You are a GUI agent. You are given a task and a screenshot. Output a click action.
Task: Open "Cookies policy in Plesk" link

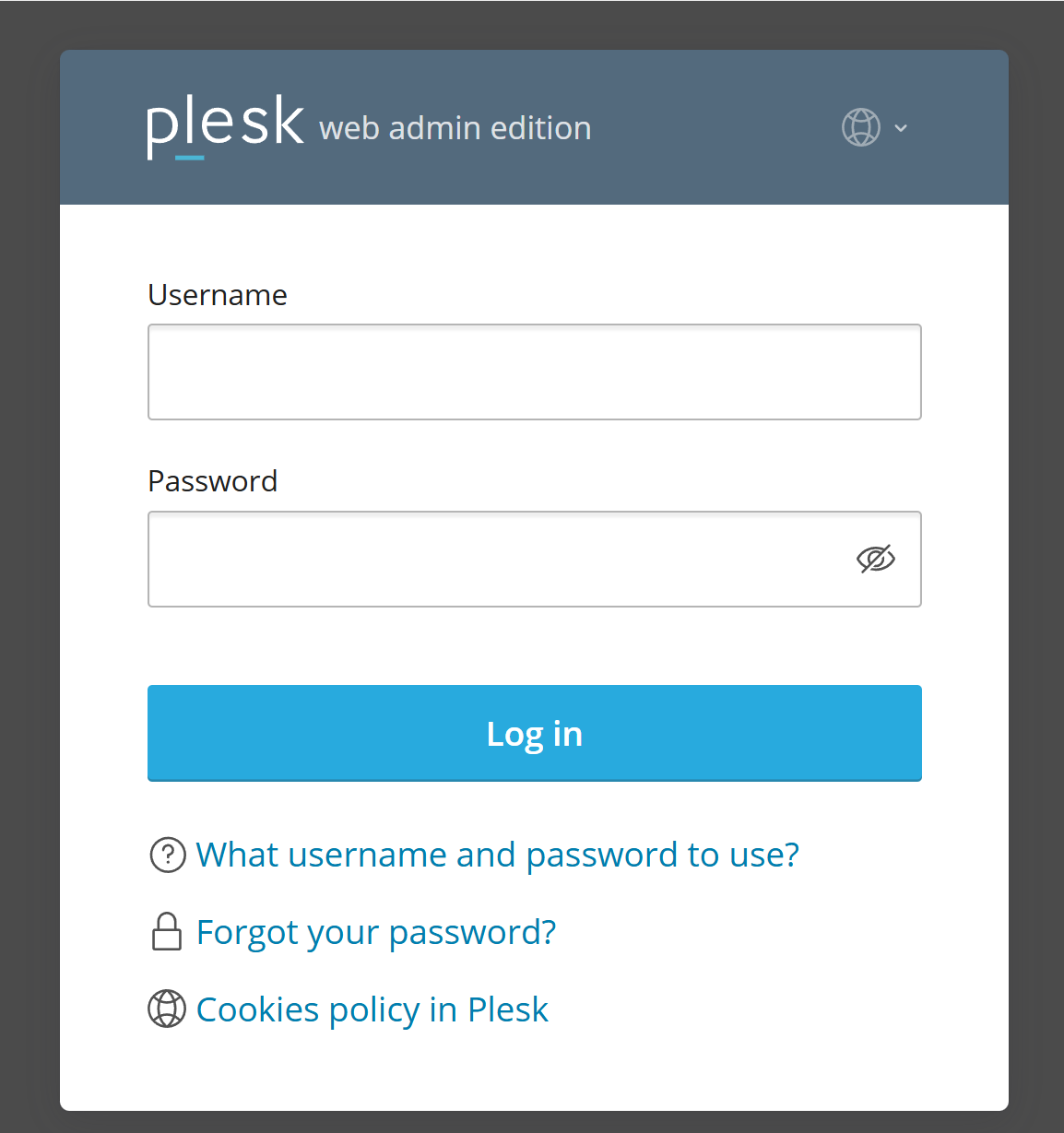[372, 1009]
